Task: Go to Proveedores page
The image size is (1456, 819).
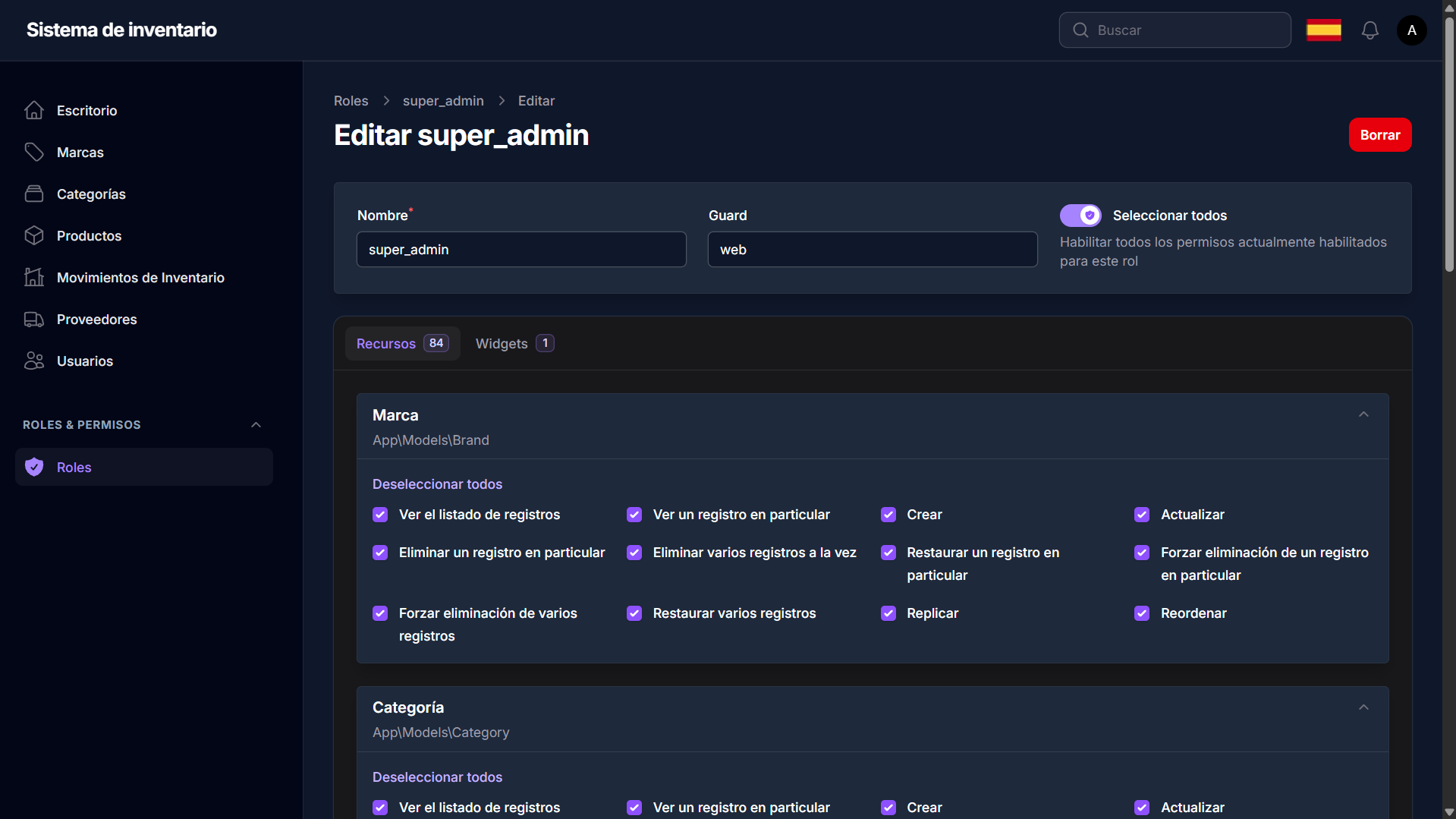Action: point(144,319)
